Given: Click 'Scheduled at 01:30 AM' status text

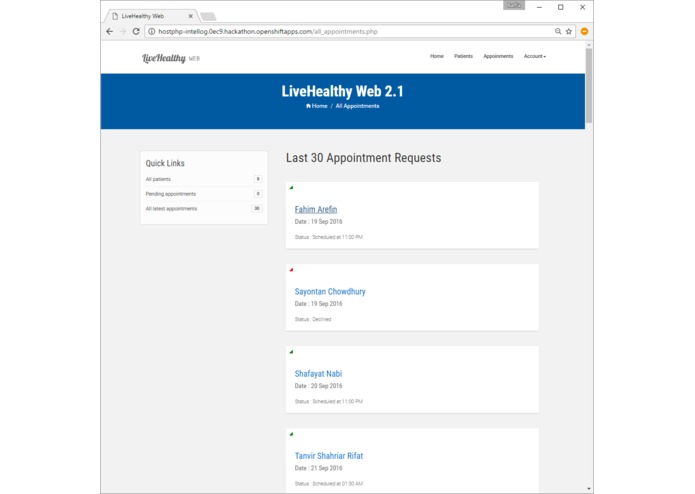Looking at the screenshot, I should pyautogui.click(x=337, y=483).
